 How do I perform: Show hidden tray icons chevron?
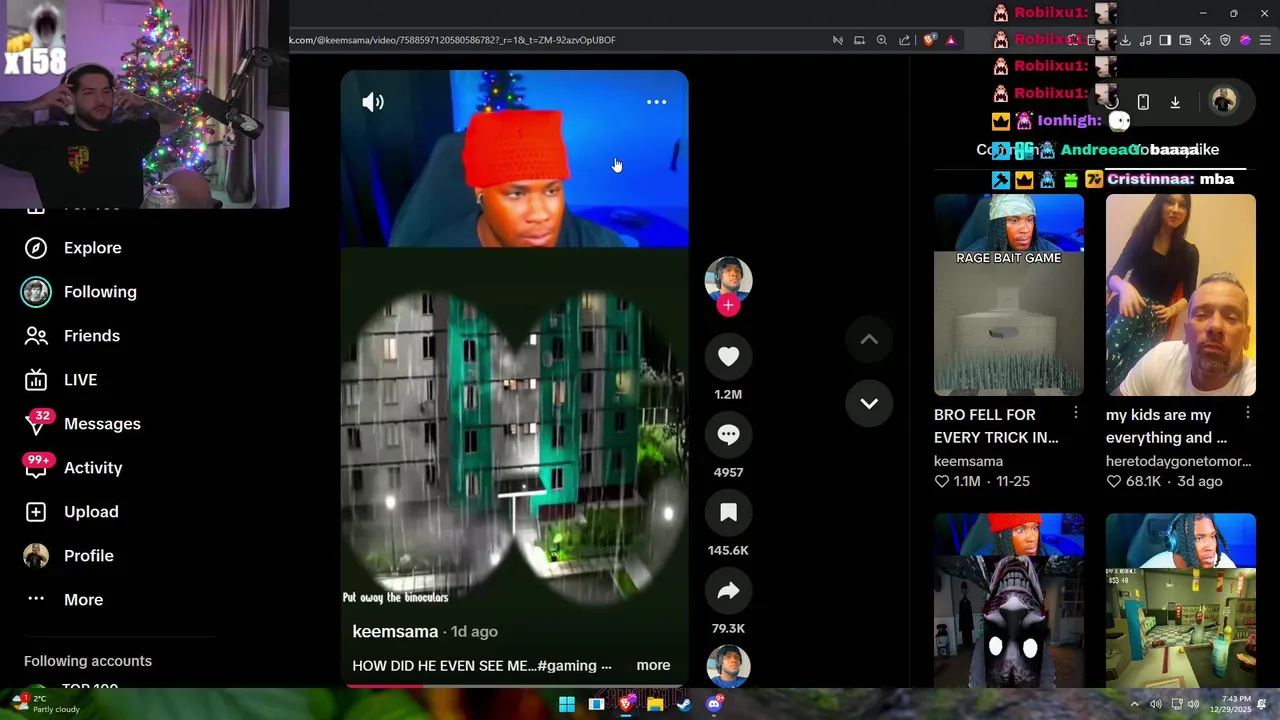(x=1135, y=704)
